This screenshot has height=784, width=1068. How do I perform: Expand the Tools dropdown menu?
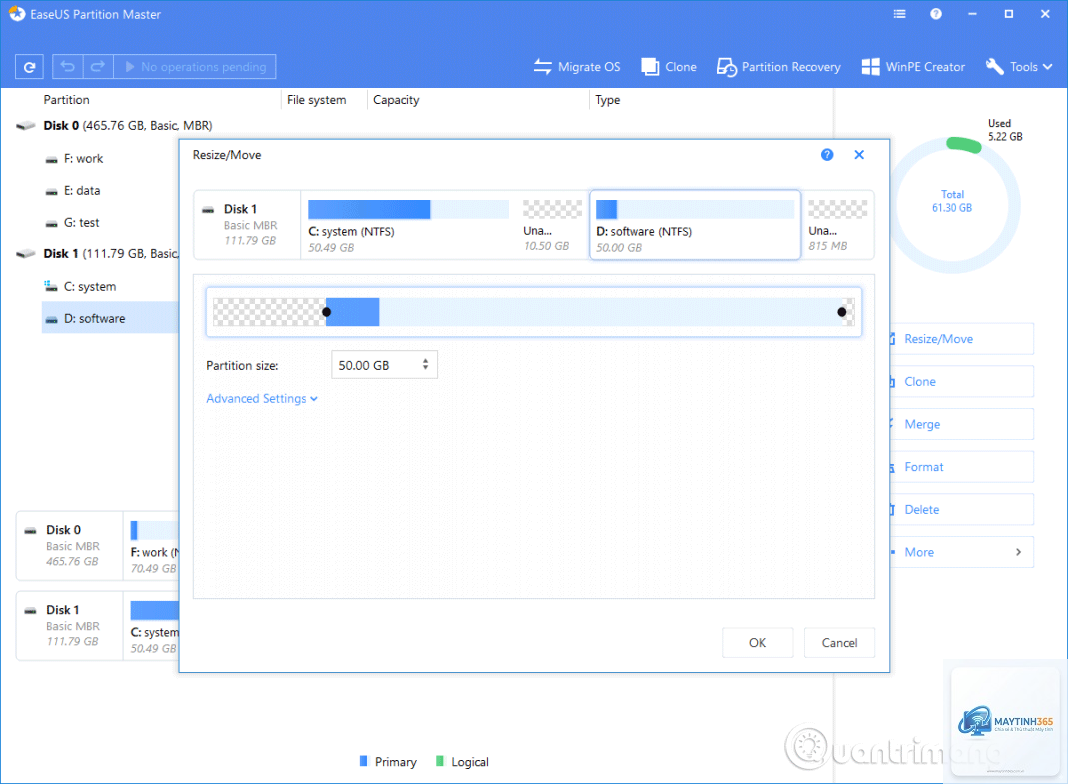point(1019,67)
